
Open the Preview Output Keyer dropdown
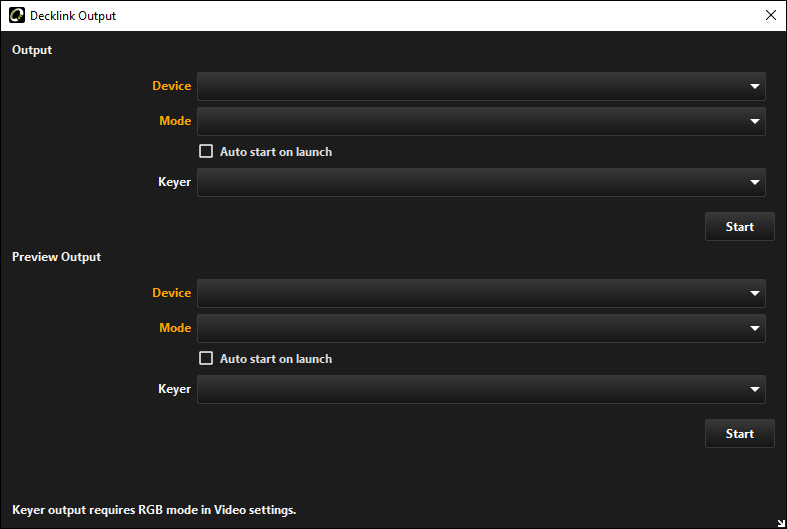click(481, 389)
